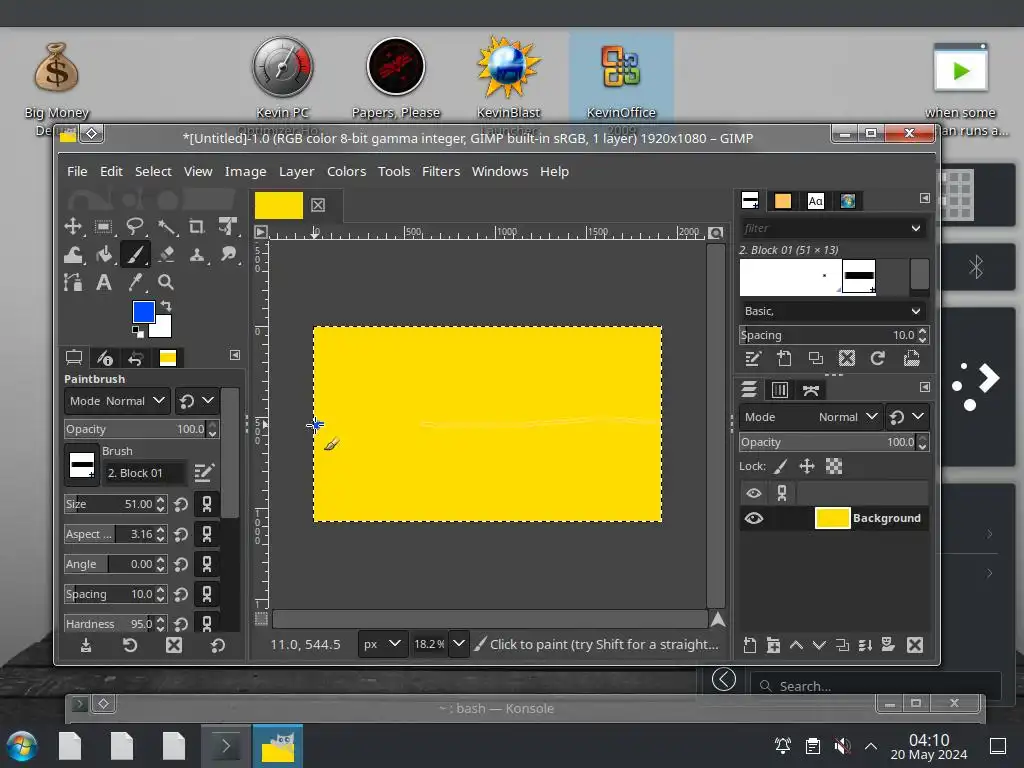Screen dimensions: 1024x768
Task: Create a new layer in Layers panel
Action: 750,645
